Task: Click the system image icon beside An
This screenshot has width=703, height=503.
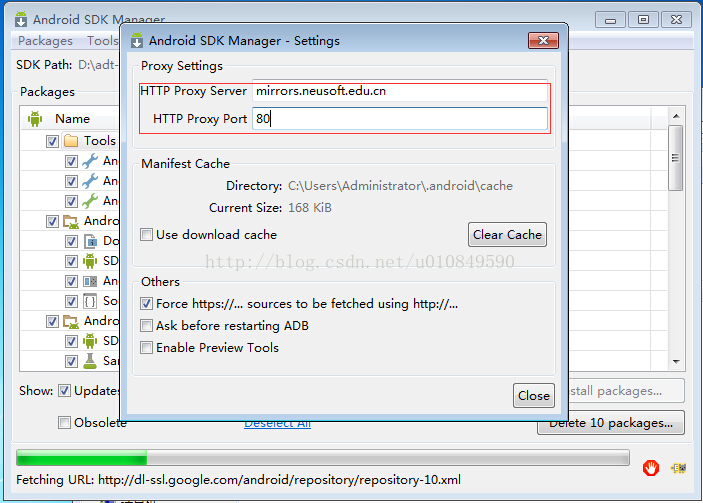Action: tap(90, 281)
